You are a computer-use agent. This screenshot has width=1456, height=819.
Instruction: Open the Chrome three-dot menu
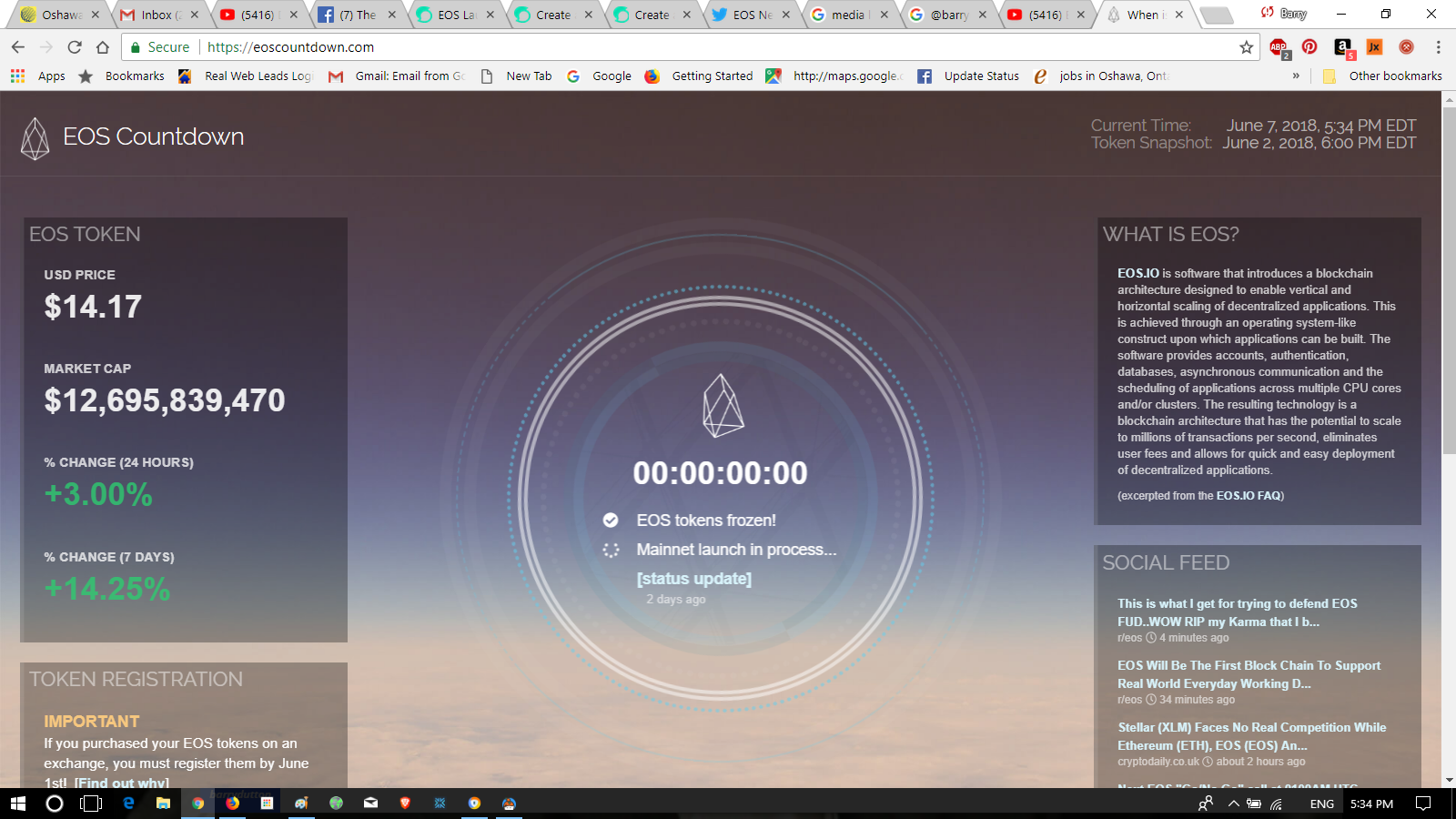(1439, 47)
